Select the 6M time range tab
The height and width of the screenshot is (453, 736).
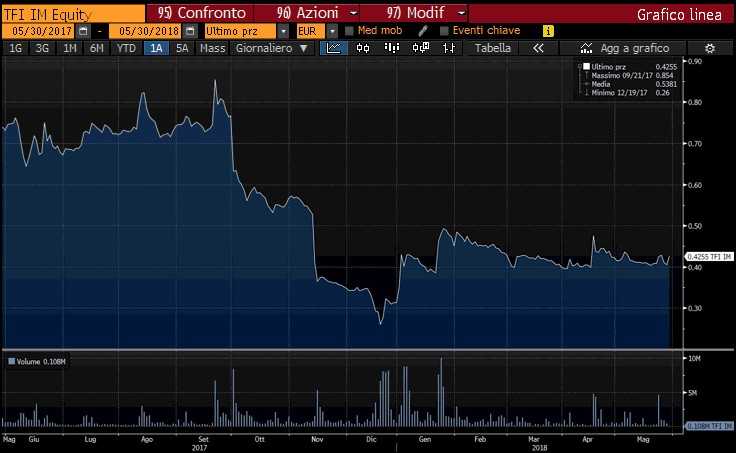tap(97, 48)
